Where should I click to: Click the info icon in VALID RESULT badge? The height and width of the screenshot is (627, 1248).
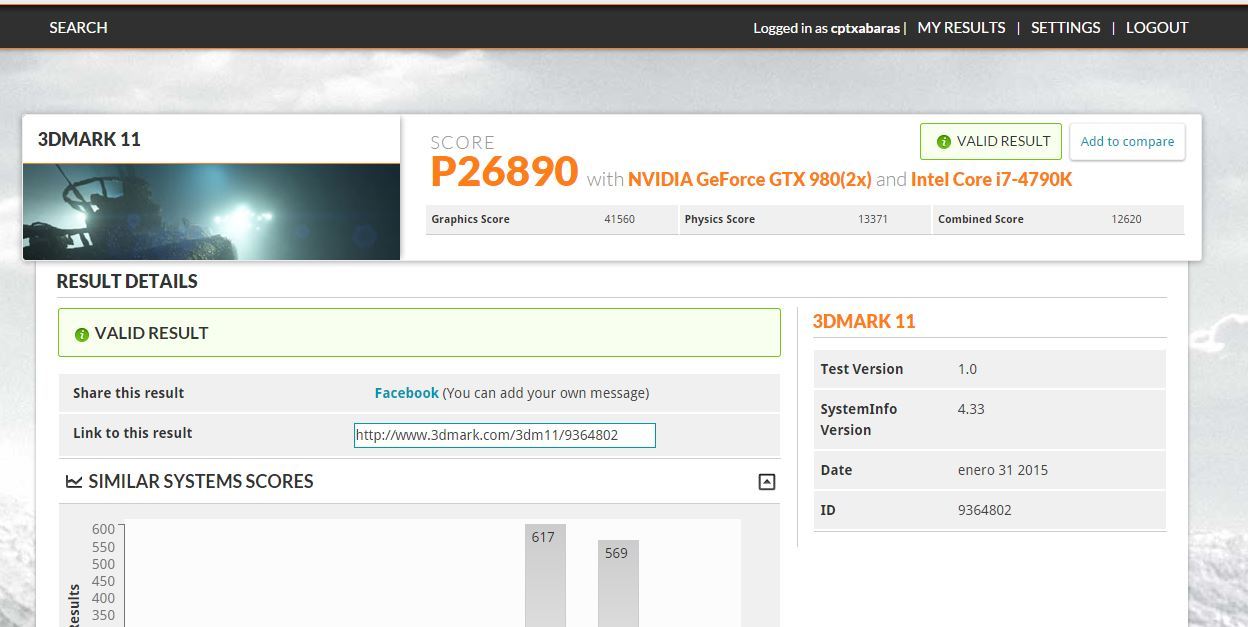(943, 142)
